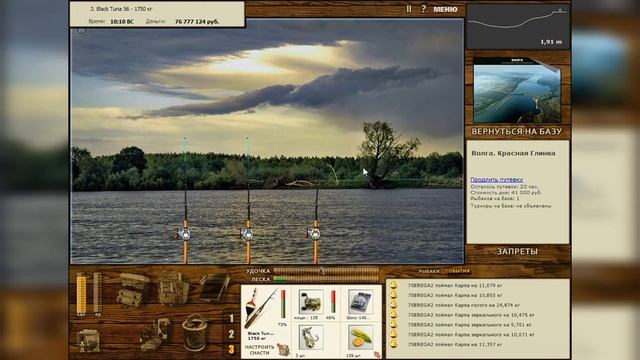Click '3. Black Tuna 56 - 1750 кг' title

(121, 9)
